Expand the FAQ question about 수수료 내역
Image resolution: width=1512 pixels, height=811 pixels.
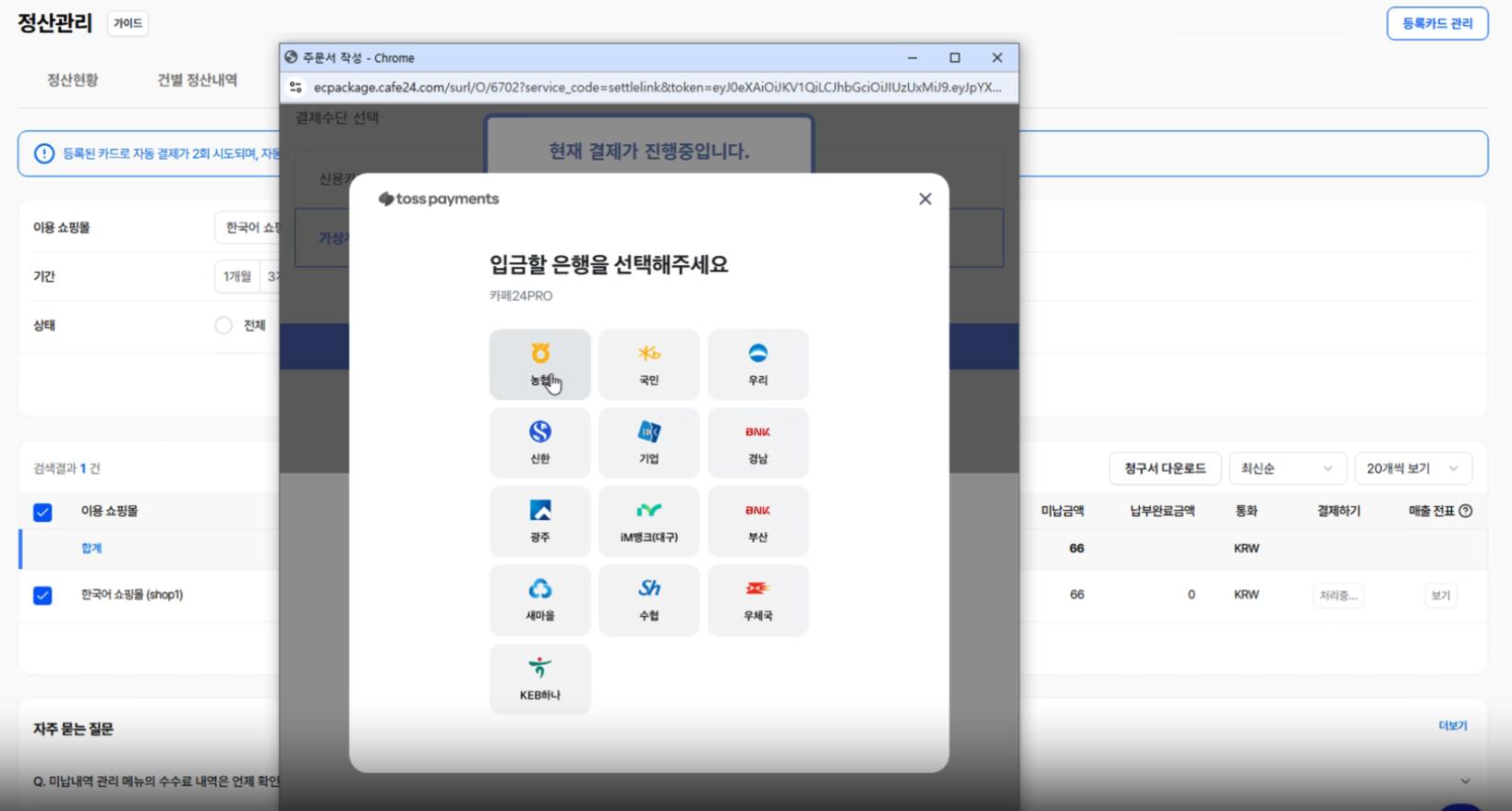(x=1465, y=781)
